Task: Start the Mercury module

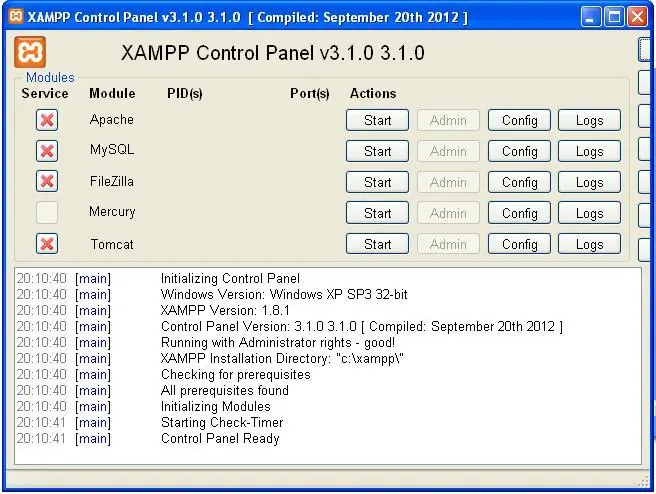Action: click(x=377, y=213)
